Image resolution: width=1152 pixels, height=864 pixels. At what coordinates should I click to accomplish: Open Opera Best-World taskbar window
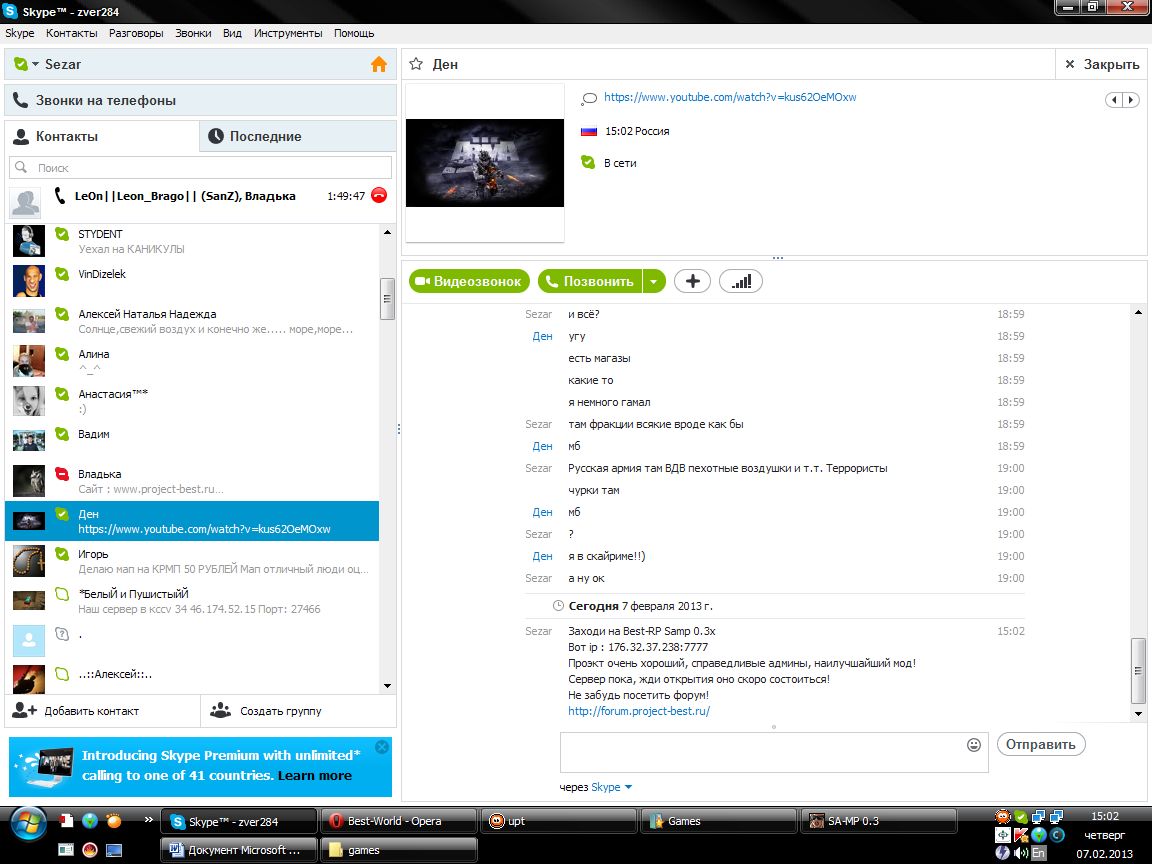(397, 821)
